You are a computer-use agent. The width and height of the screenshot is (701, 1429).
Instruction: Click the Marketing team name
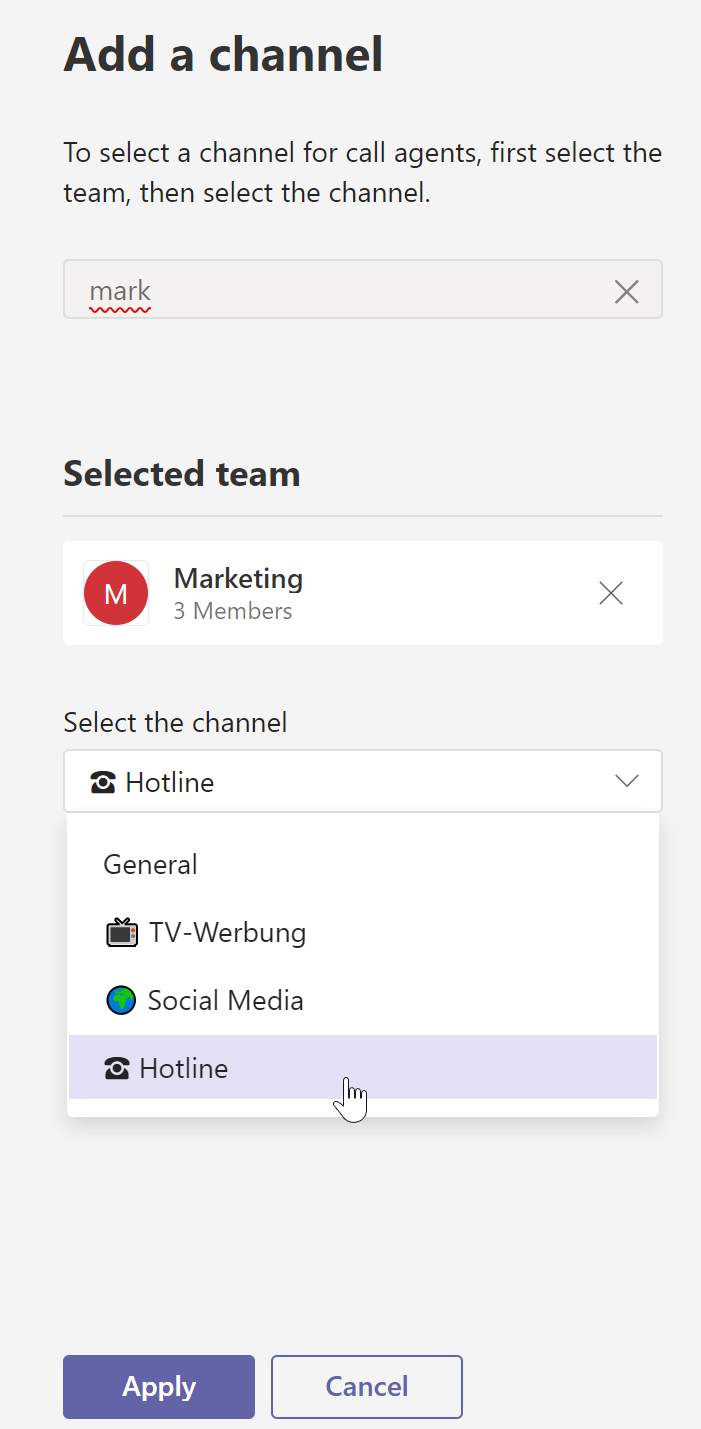(238, 578)
